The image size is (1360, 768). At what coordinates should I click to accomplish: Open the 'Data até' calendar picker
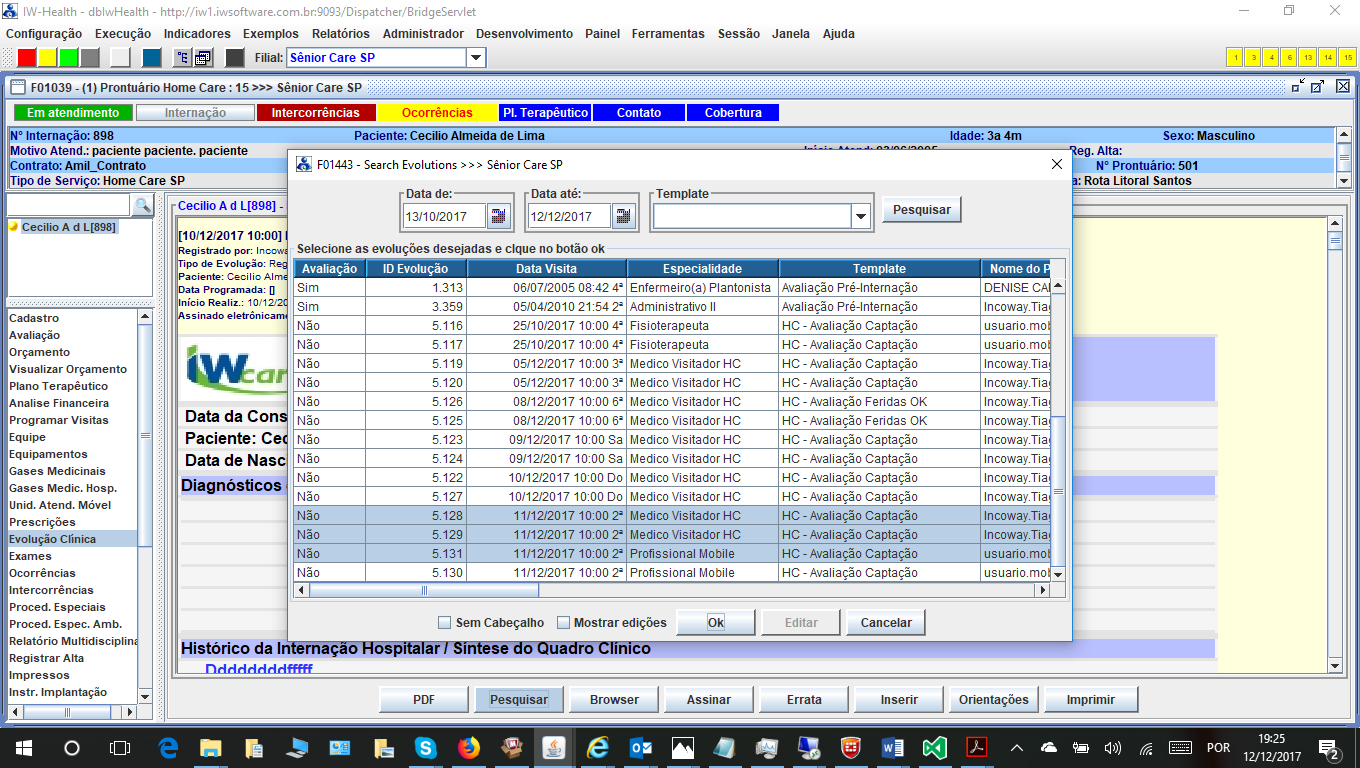point(624,215)
